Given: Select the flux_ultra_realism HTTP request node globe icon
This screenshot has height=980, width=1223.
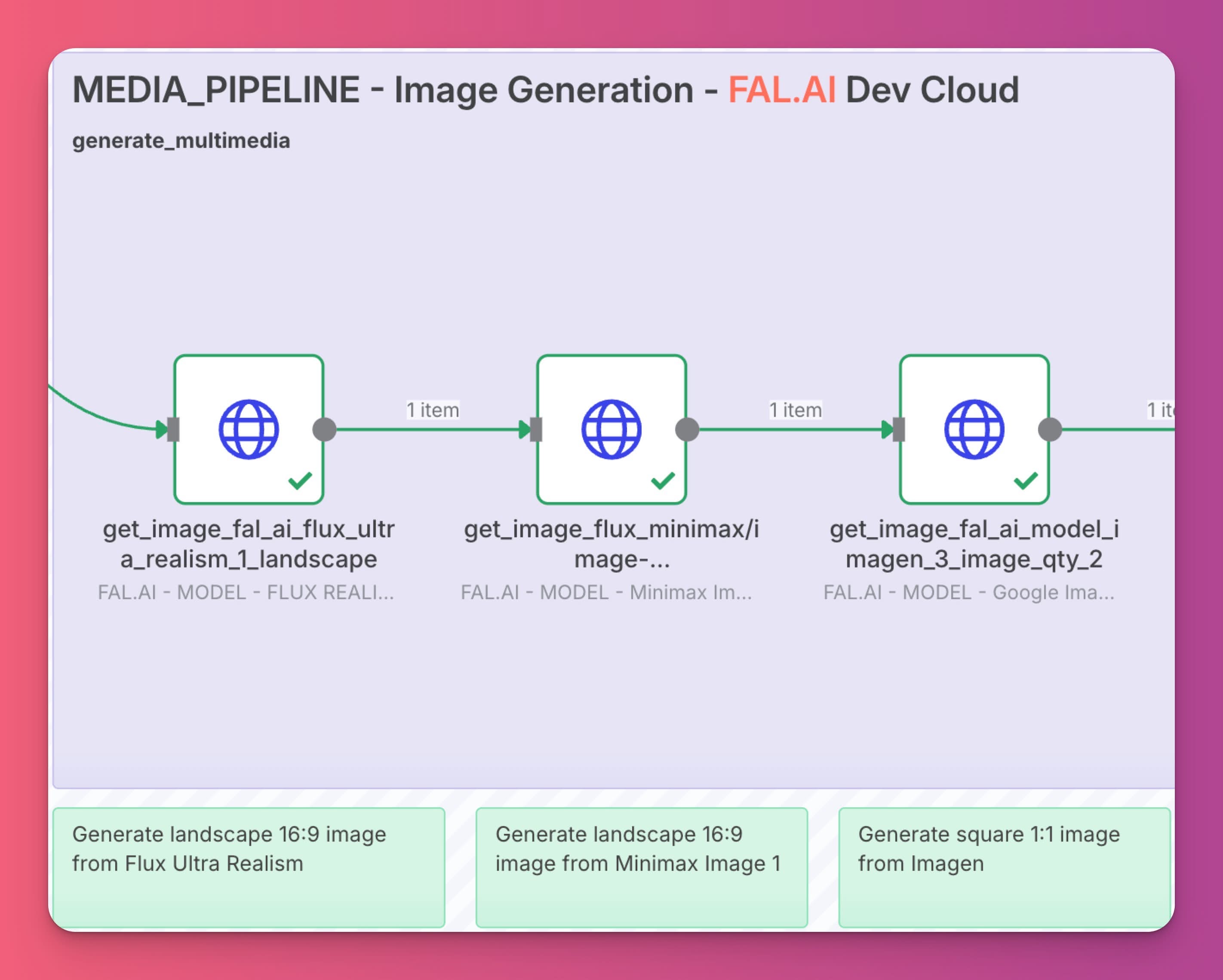Looking at the screenshot, I should (x=249, y=429).
